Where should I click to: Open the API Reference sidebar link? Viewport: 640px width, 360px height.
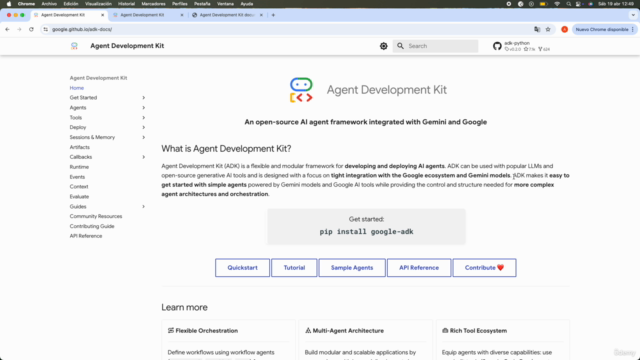(86, 236)
